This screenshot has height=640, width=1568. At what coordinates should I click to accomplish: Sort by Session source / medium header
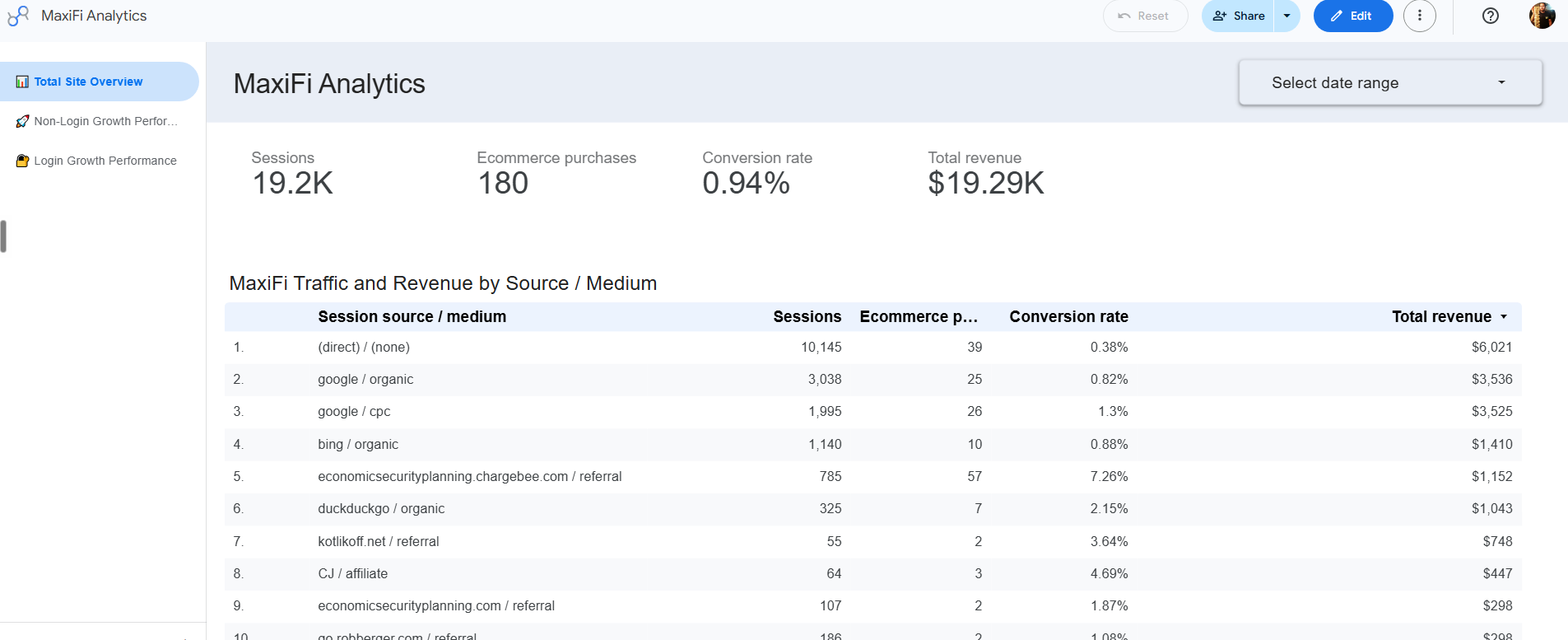click(x=412, y=317)
